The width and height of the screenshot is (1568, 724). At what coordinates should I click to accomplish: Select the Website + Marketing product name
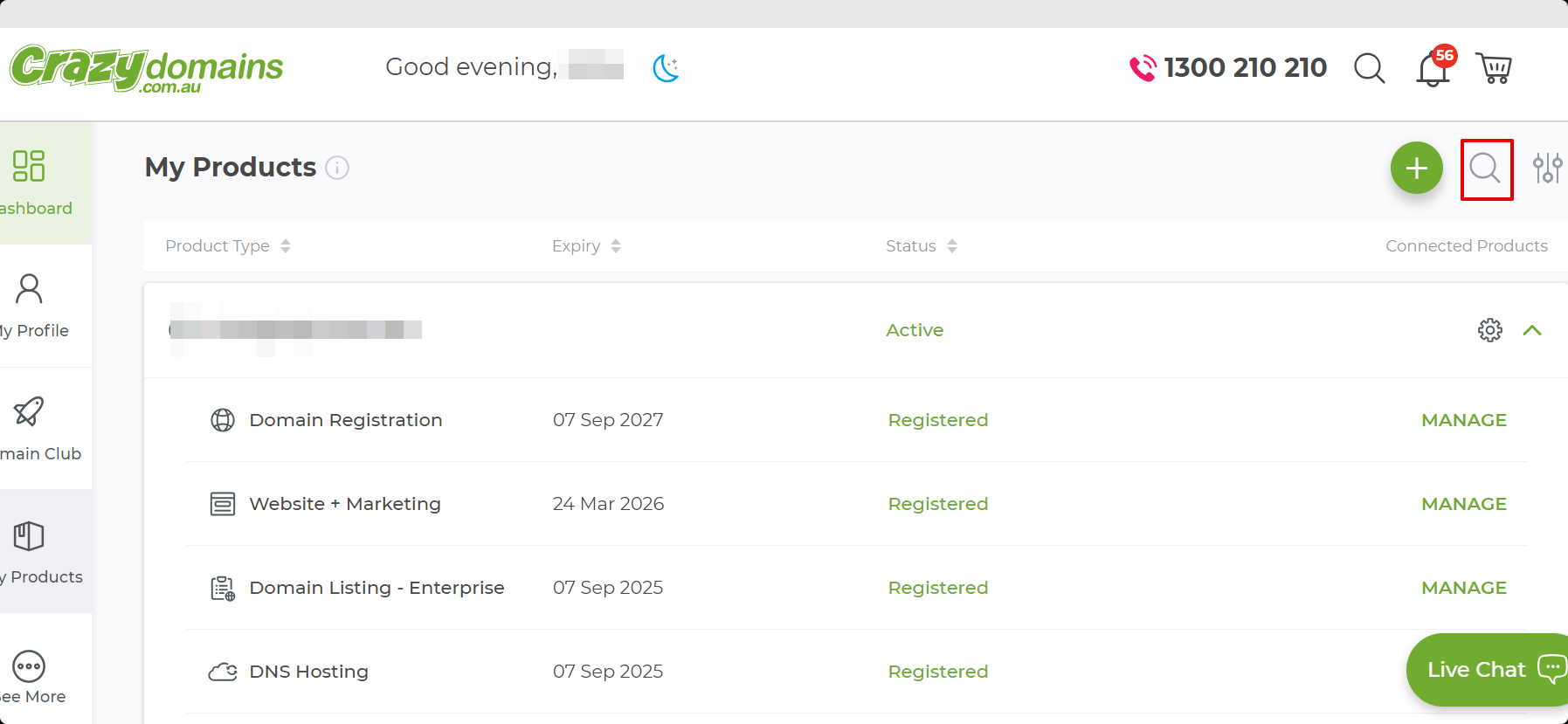(345, 504)
